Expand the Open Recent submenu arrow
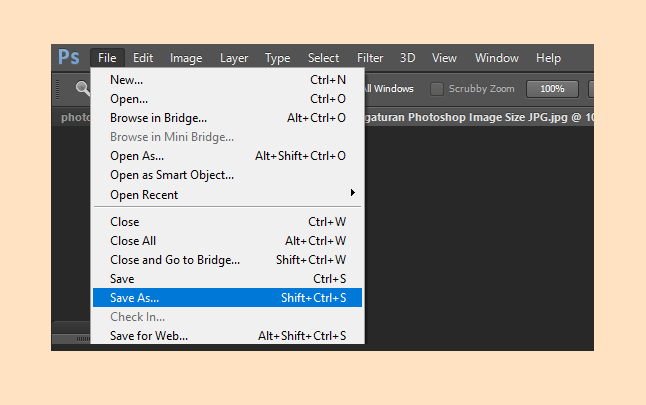Screen dimensions: 646x405 pos(353,192)
